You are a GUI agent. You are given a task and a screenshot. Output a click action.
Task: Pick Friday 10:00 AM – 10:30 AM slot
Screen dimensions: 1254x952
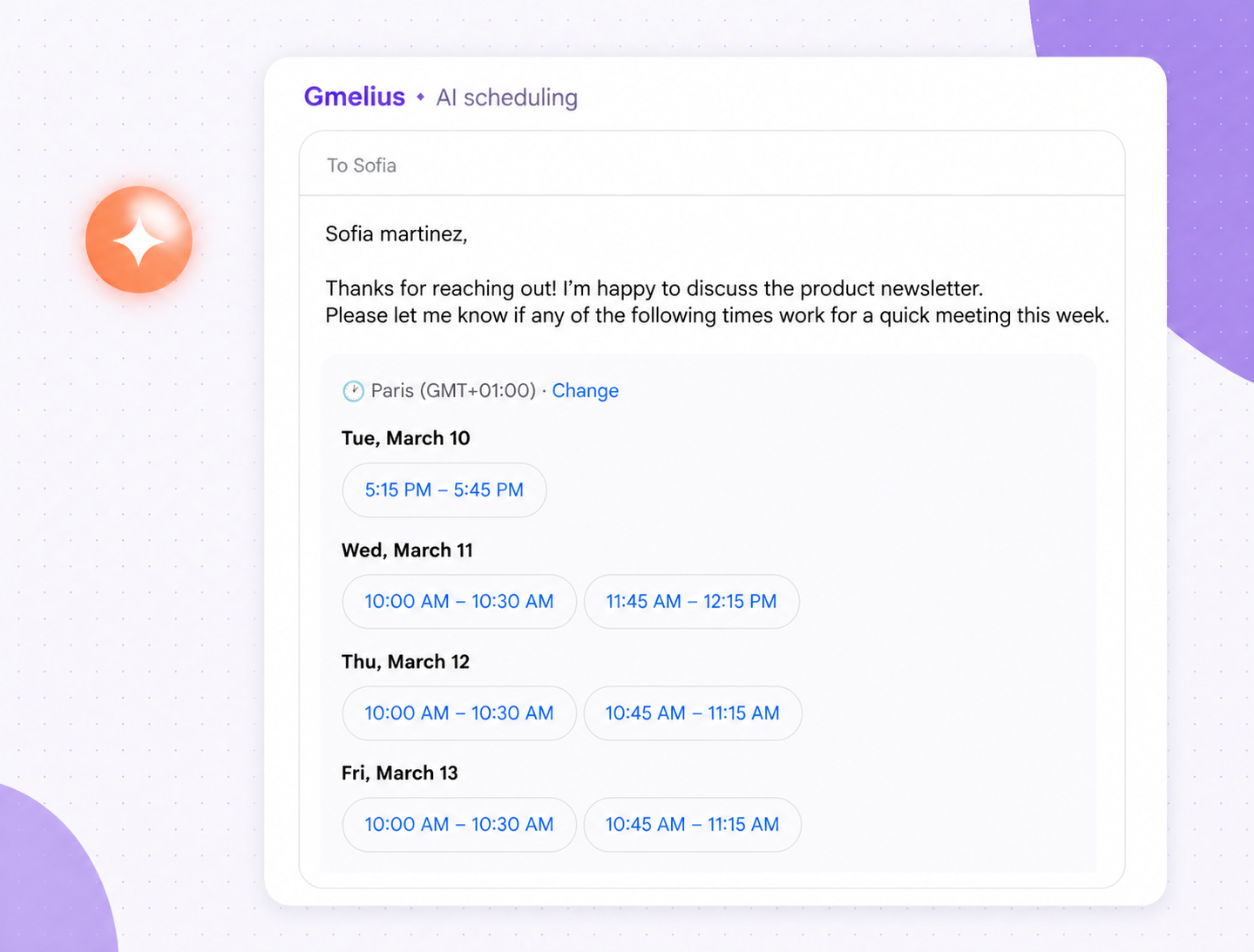pyautogui.click(x=459, y=825)
